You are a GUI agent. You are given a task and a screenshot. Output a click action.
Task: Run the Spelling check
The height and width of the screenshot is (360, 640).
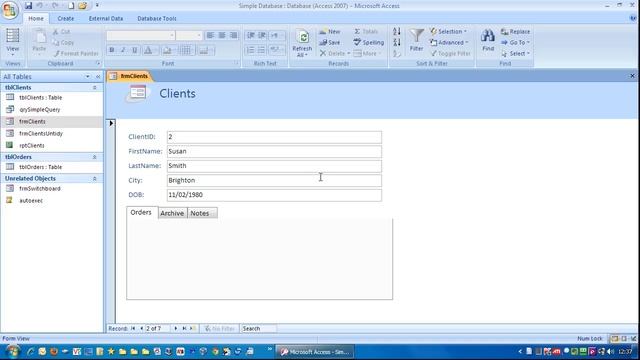[369, 42]
